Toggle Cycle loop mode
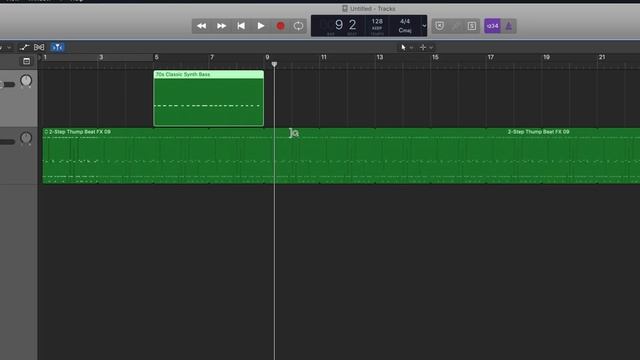 click(298, 26)
